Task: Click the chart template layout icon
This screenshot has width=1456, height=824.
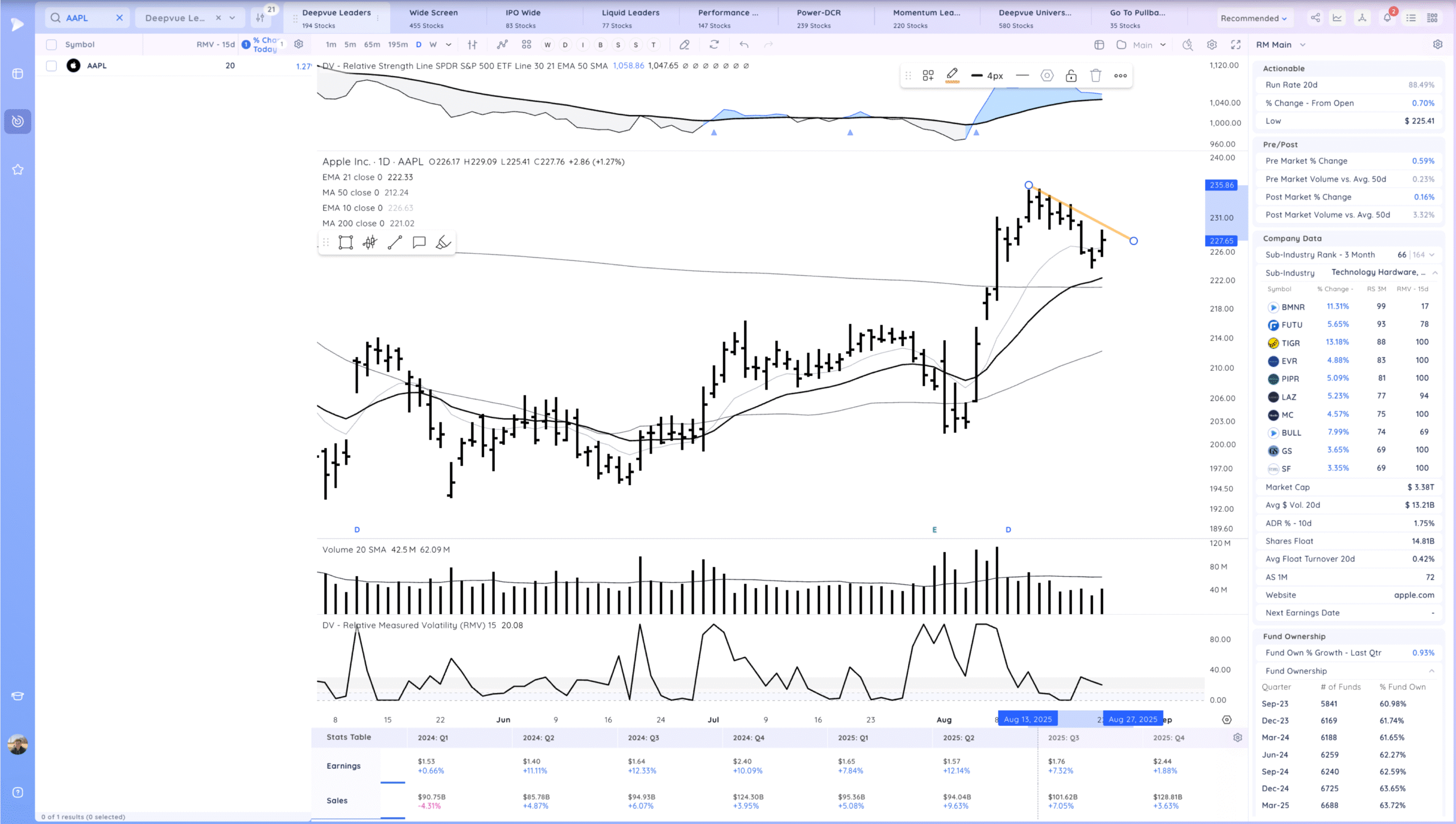Action: tap(1099, 44)
